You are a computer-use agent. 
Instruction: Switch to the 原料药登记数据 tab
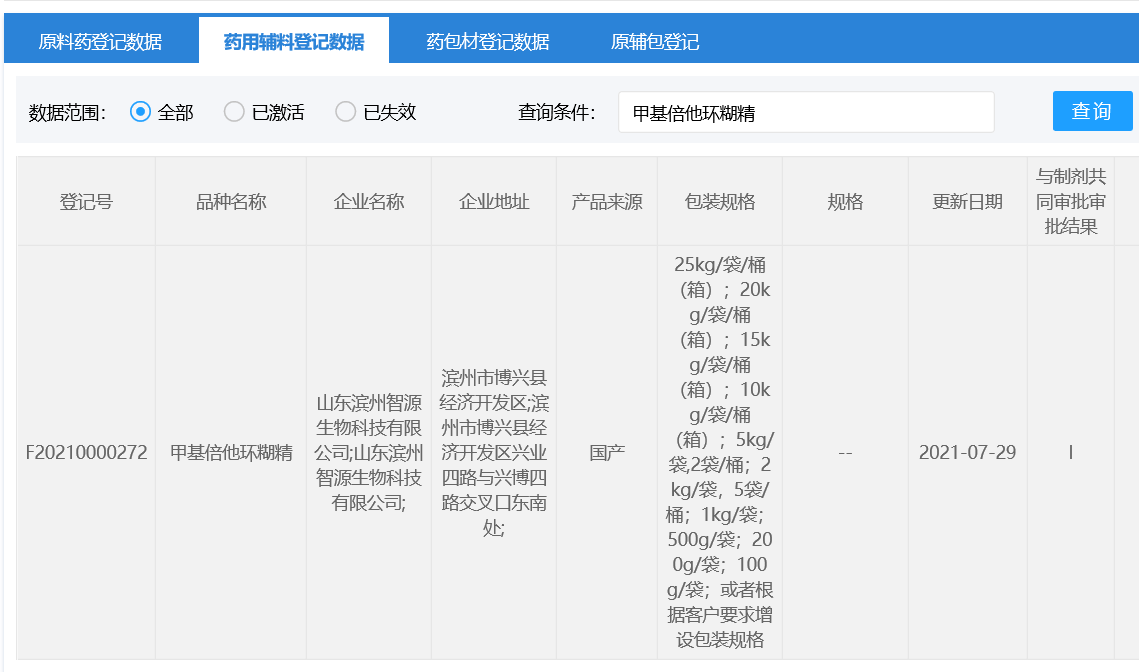coord(100,40)
